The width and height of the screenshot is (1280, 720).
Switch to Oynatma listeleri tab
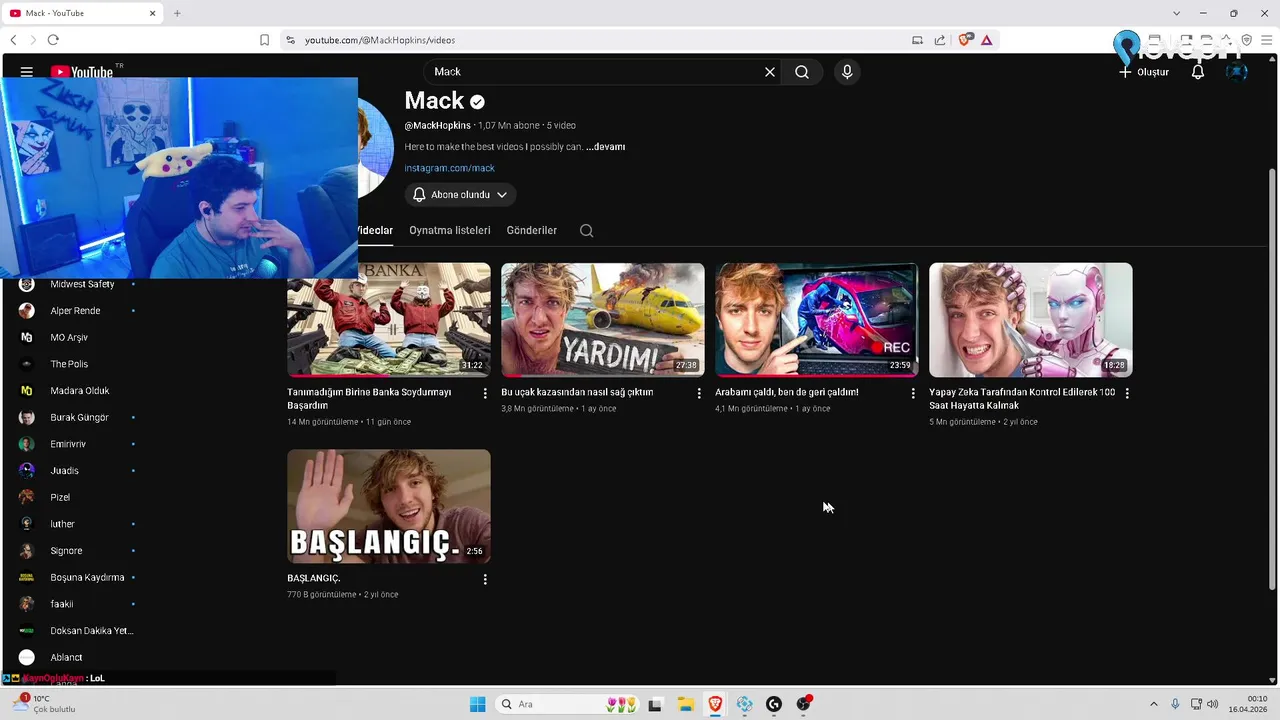coord(450,231)
